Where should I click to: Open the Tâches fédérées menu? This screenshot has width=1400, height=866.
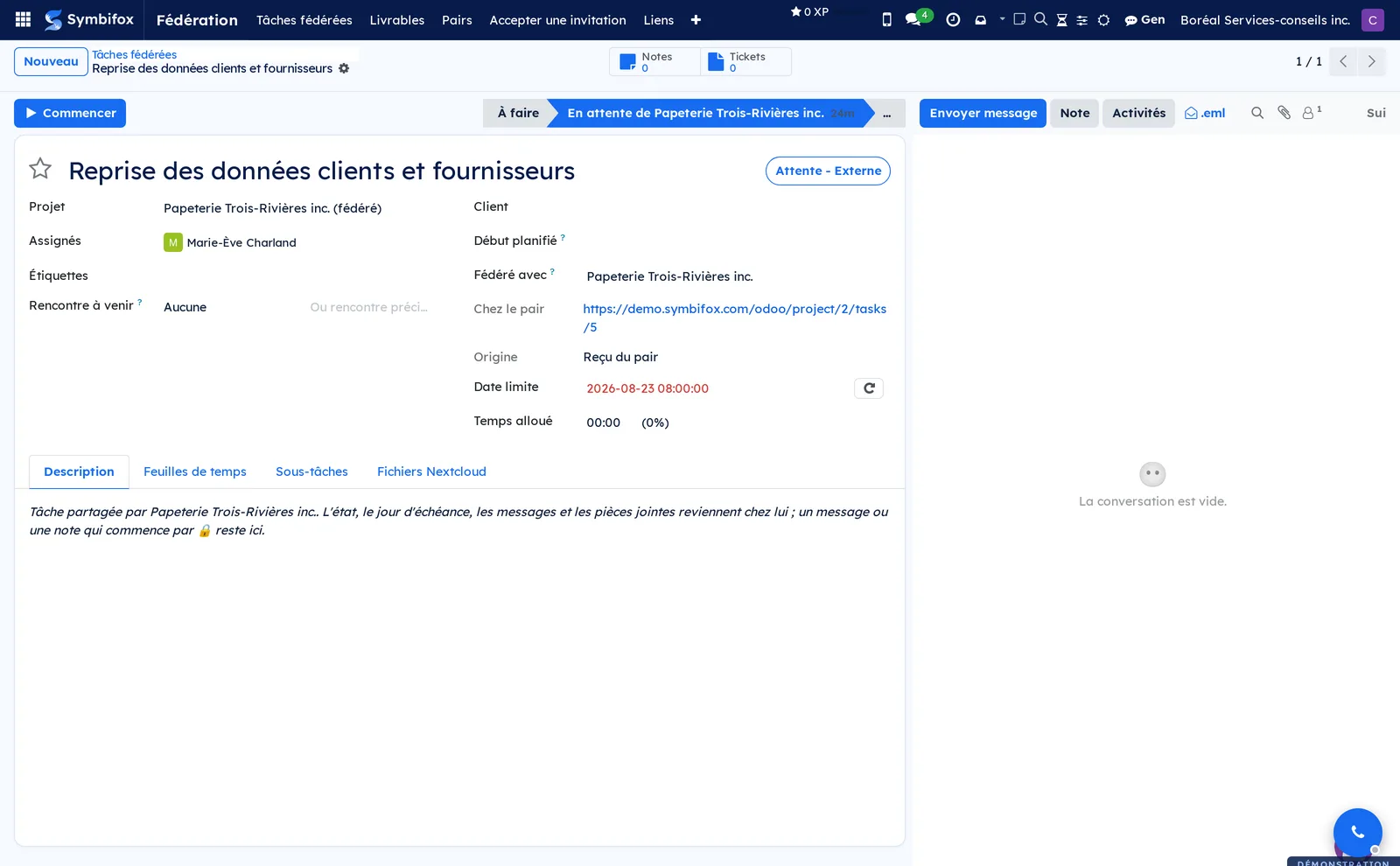304,20
